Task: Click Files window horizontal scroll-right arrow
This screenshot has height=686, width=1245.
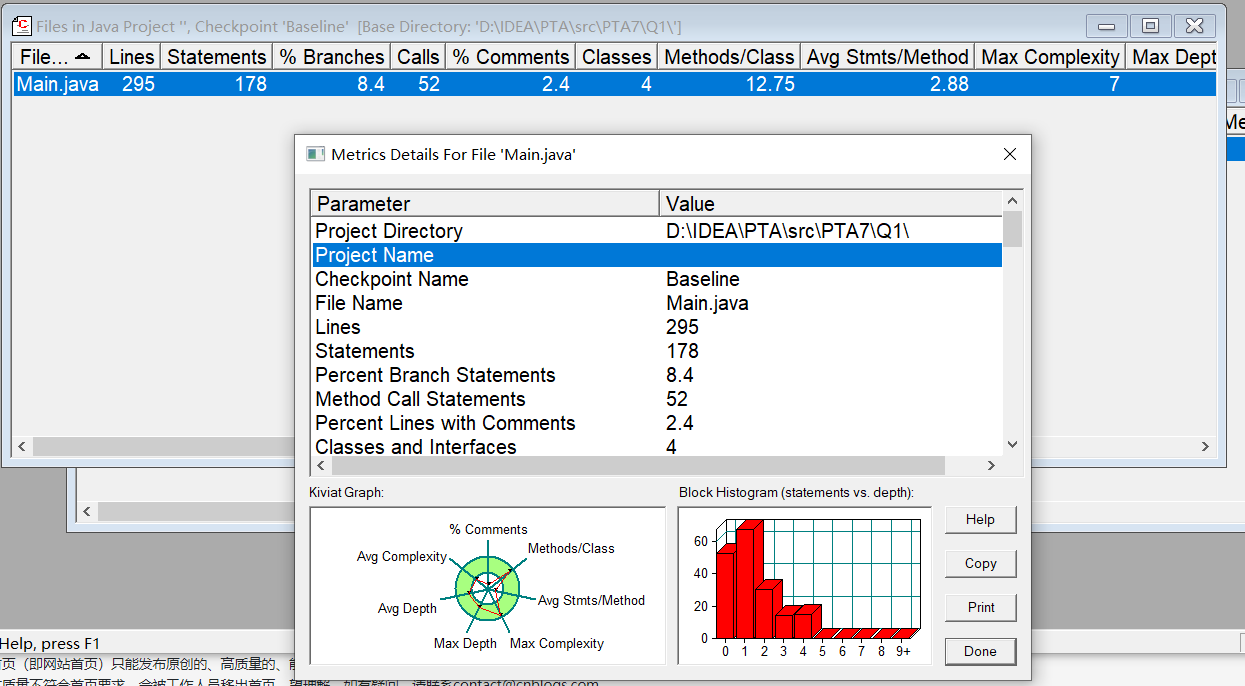Action: point(1205,447)
